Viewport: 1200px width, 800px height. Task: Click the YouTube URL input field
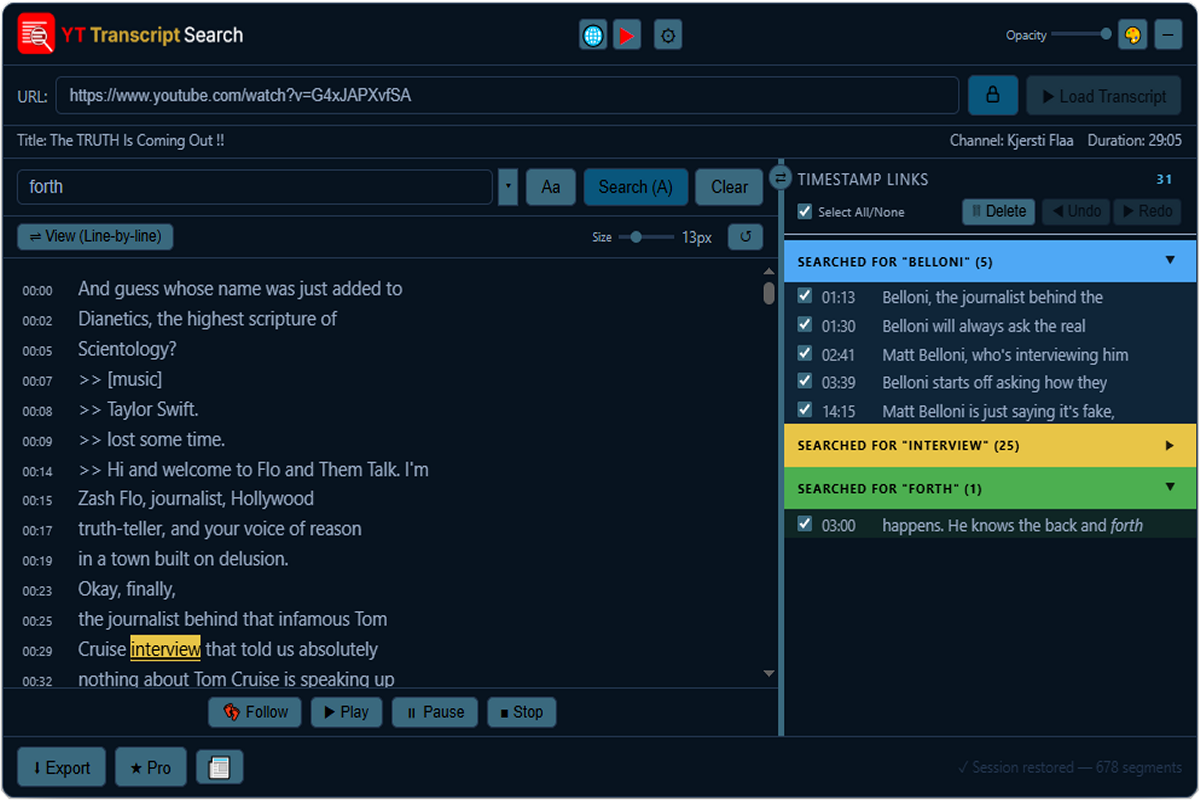(x=508, y=96)
